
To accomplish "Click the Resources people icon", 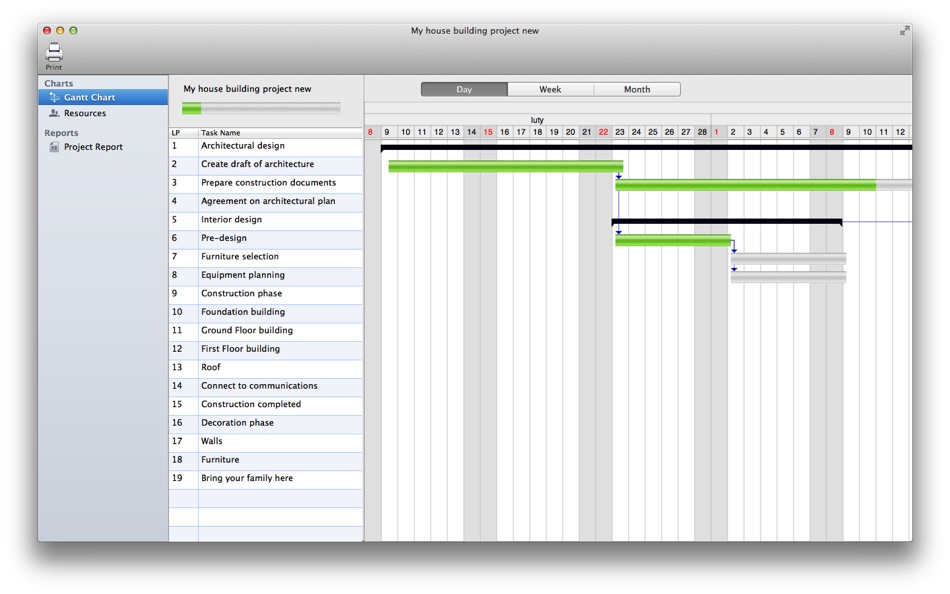I will tap(55, 113).
